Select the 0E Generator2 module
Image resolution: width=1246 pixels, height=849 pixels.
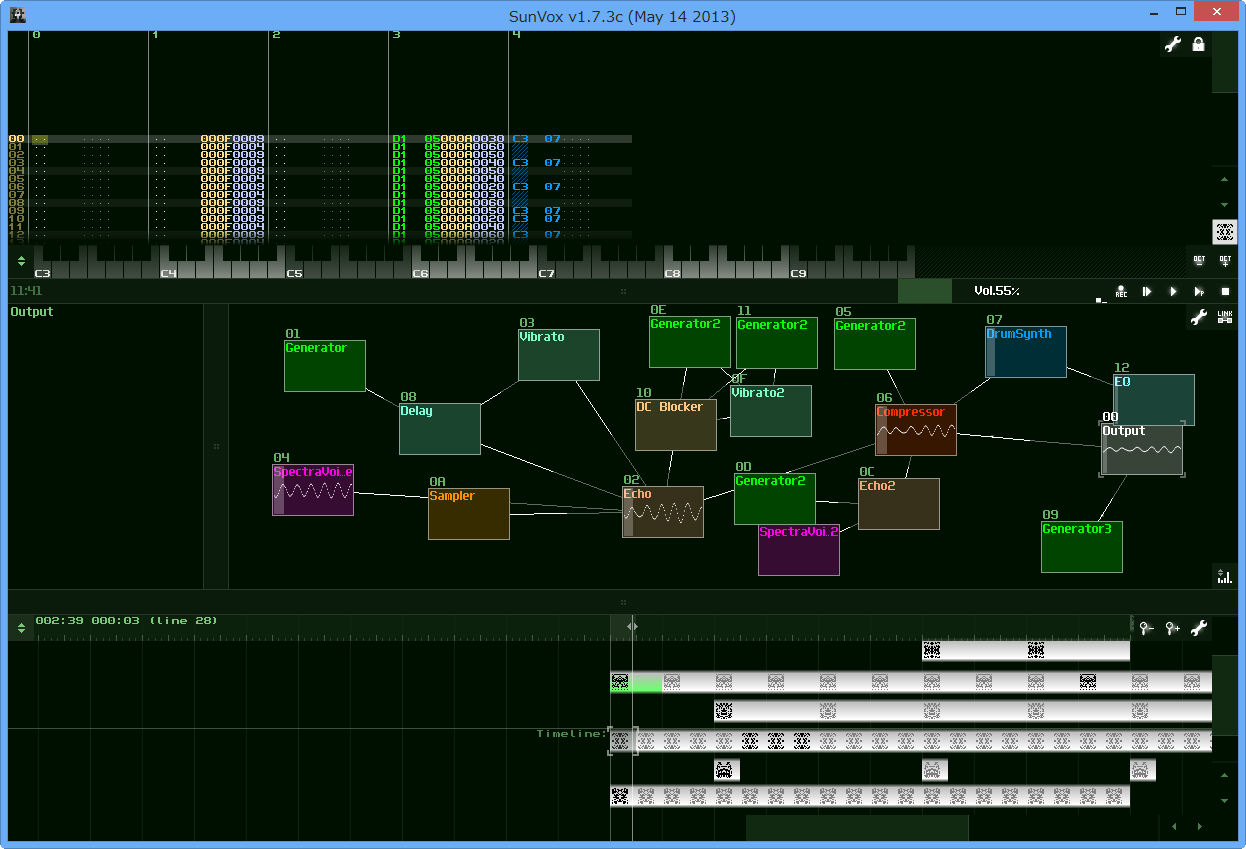pos(690,342)
